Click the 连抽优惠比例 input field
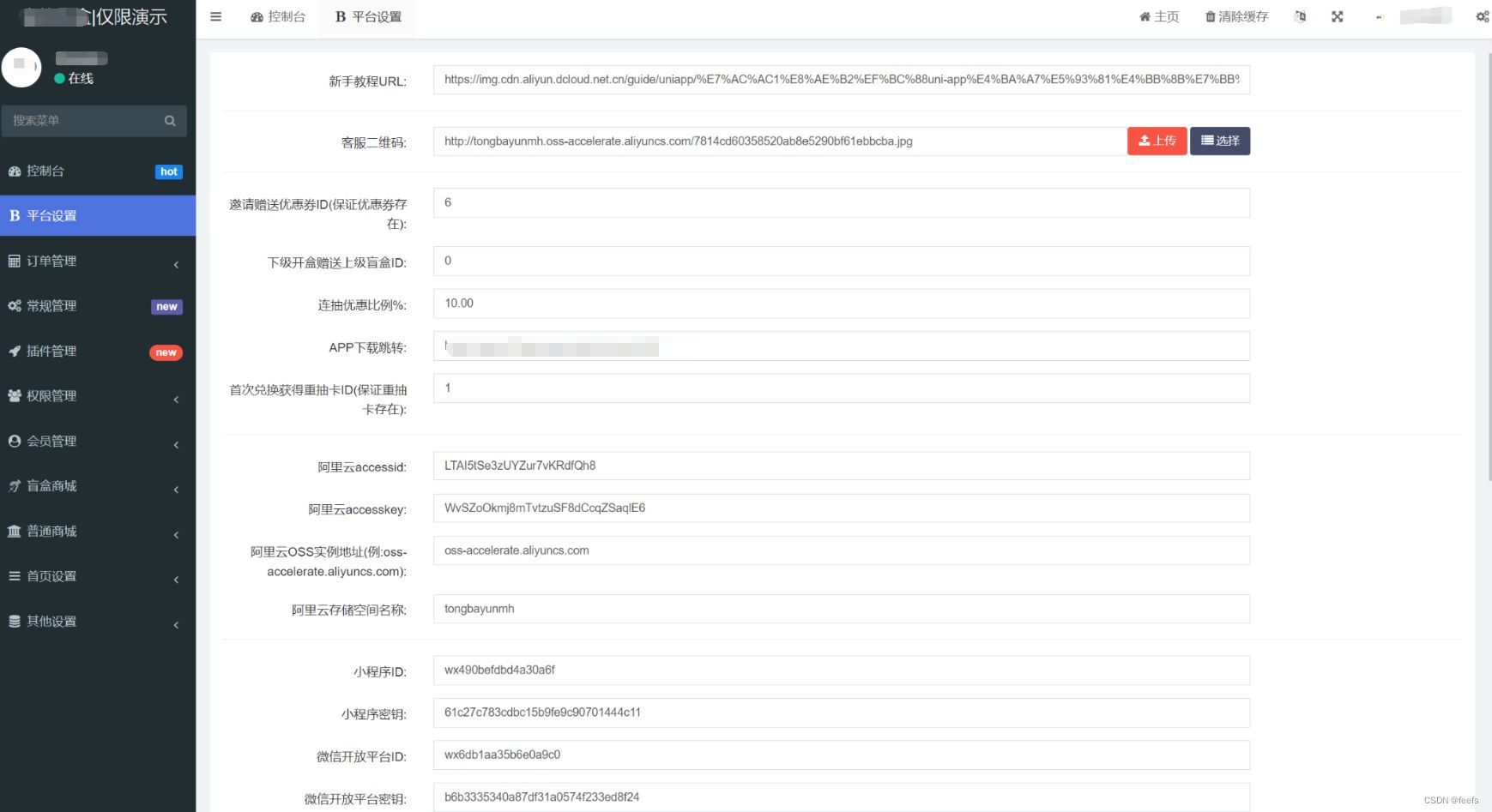This screenshot has height=812, width=1492. click(x=841, y=304)
